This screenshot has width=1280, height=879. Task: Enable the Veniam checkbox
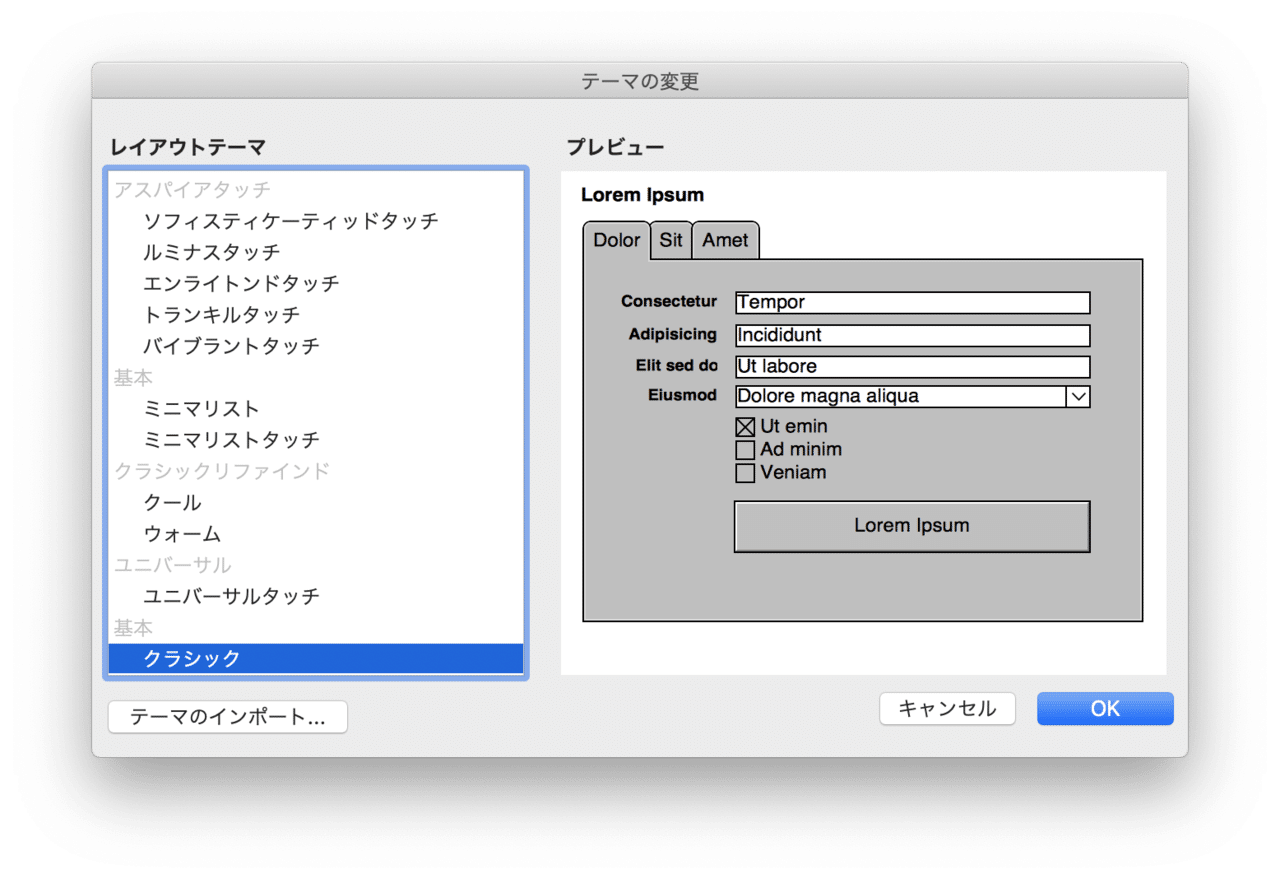click(745, 473)
